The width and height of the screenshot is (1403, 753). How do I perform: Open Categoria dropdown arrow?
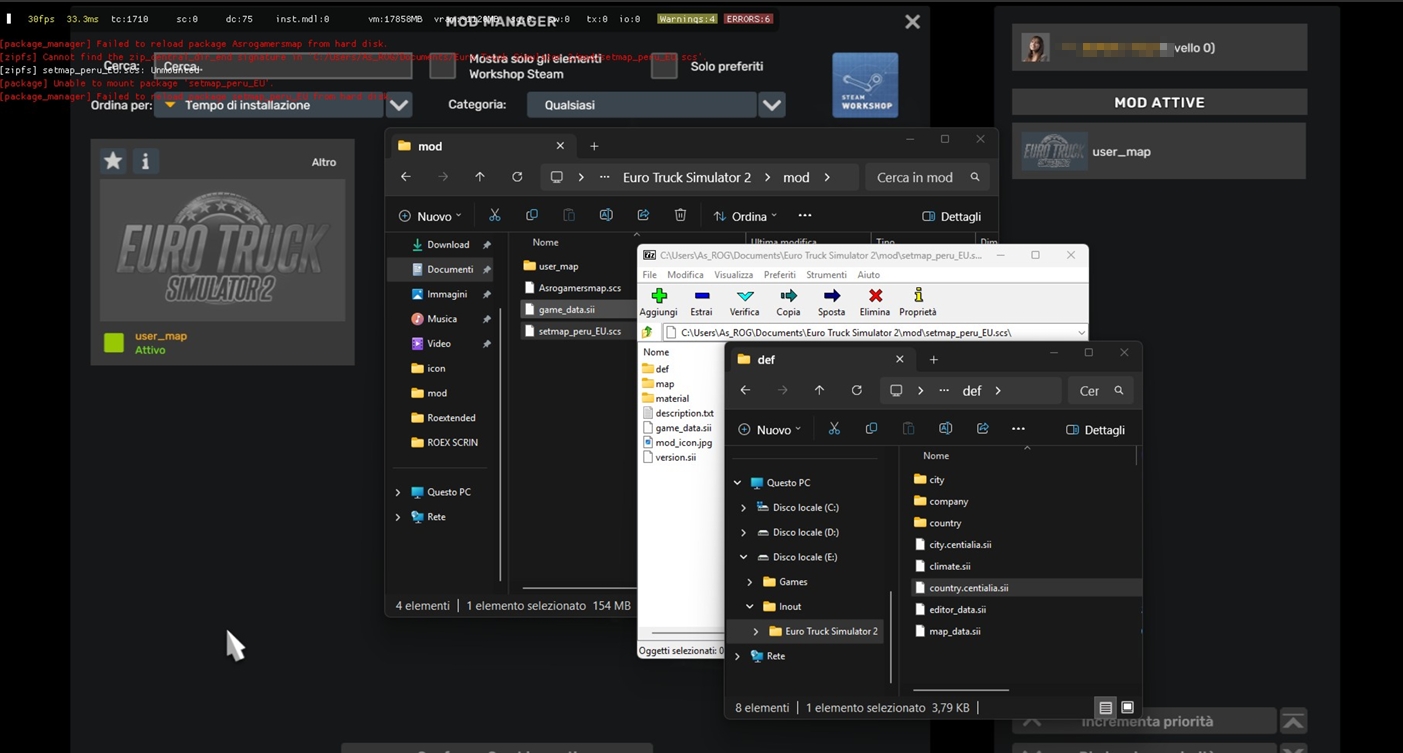click(772, 105)
